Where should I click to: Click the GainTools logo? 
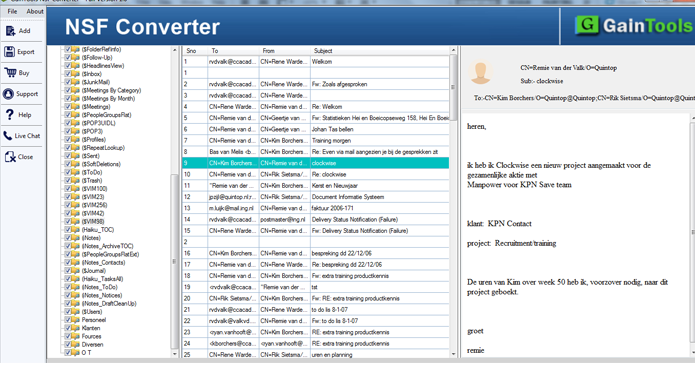pos(634,26)
